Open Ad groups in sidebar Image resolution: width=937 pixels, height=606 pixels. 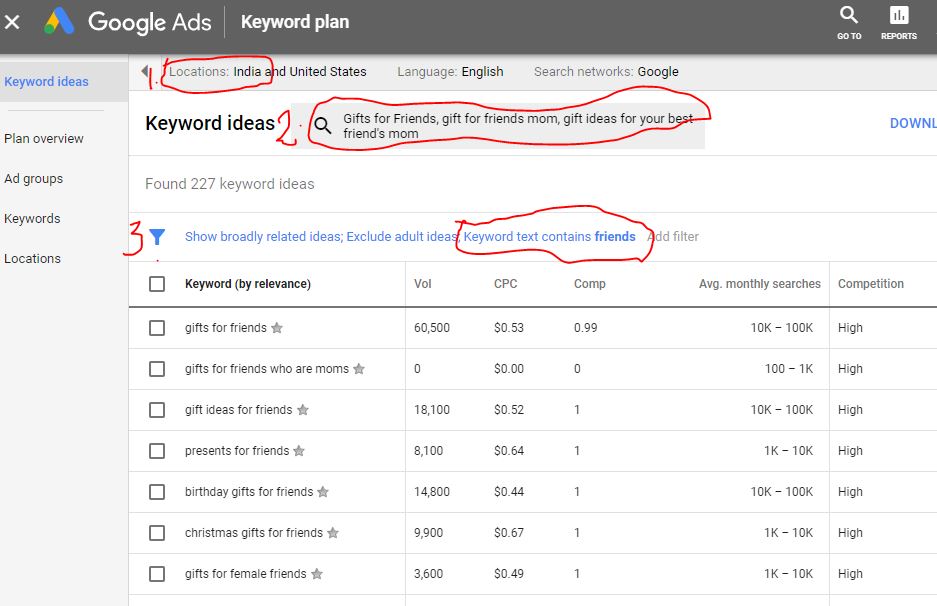point(33,179)
